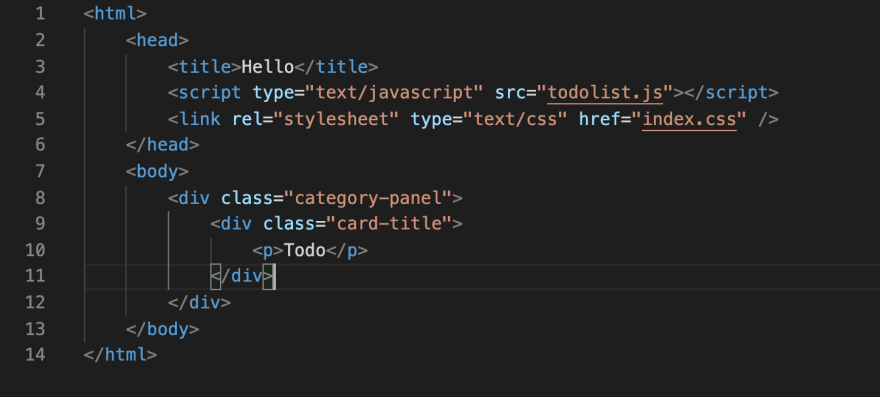This screenshot has height=397, width=880.
Task: Click the closing title tag on line 3
Action: tap(336, 67)
